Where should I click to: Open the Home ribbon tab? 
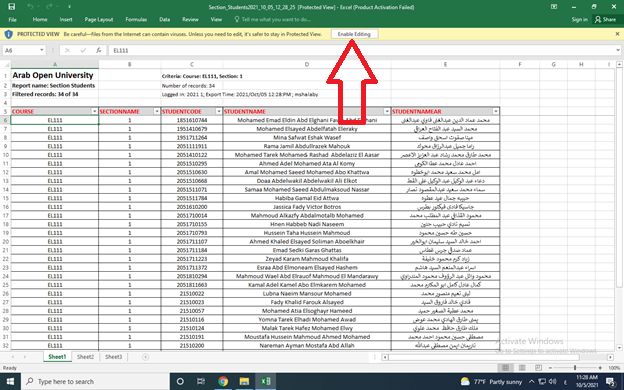(40, 19)
